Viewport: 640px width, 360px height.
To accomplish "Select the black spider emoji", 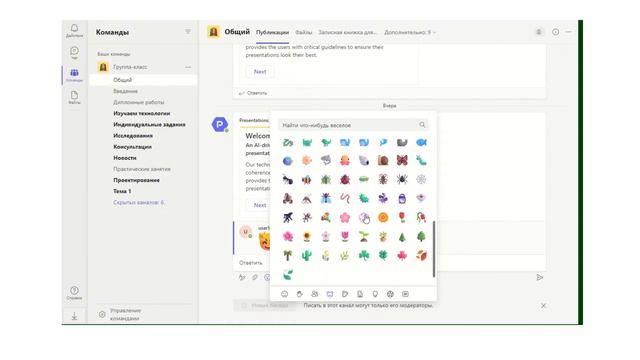I will (402, 179).
